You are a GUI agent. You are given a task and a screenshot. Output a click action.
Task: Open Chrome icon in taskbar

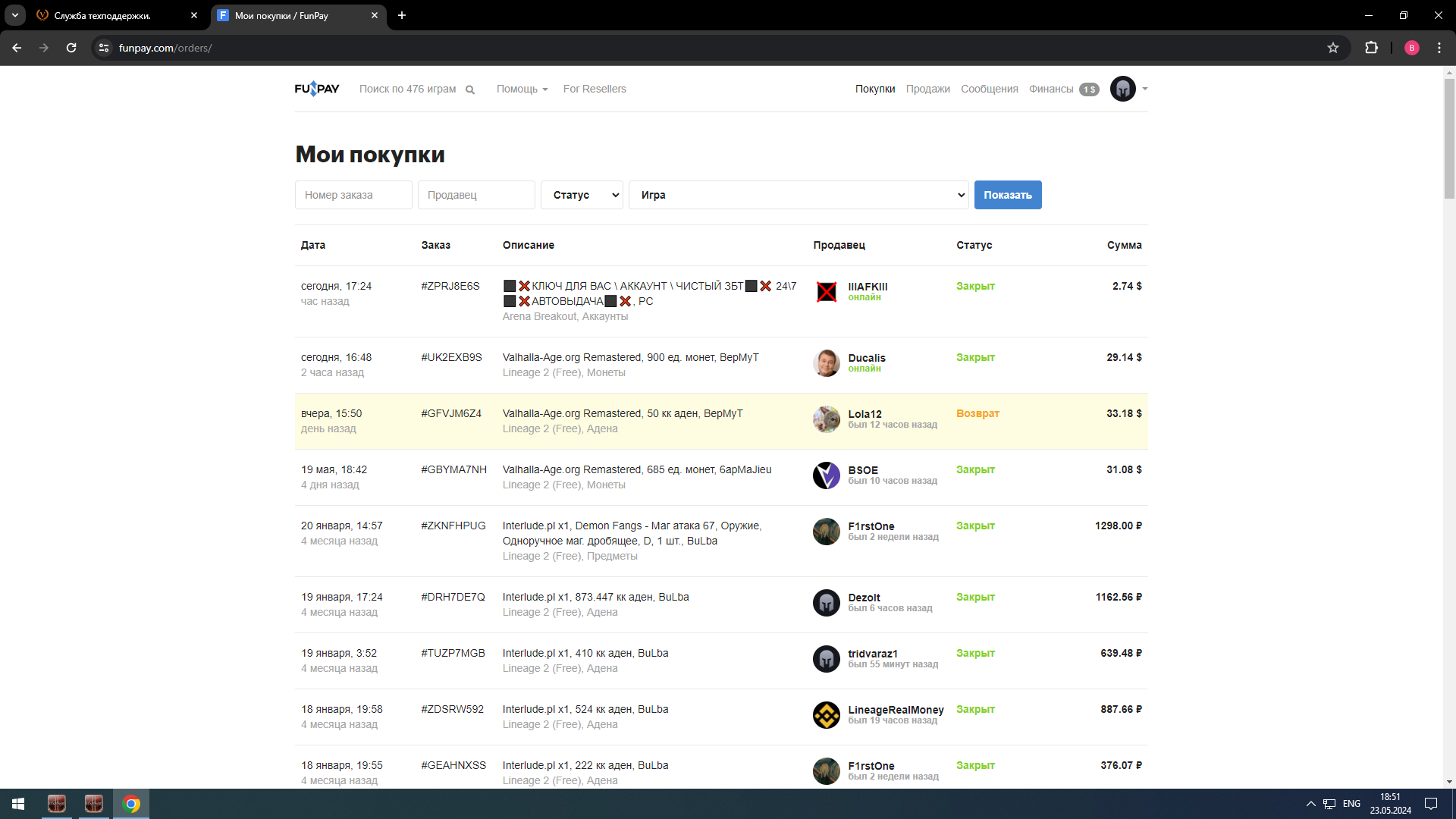131,804
